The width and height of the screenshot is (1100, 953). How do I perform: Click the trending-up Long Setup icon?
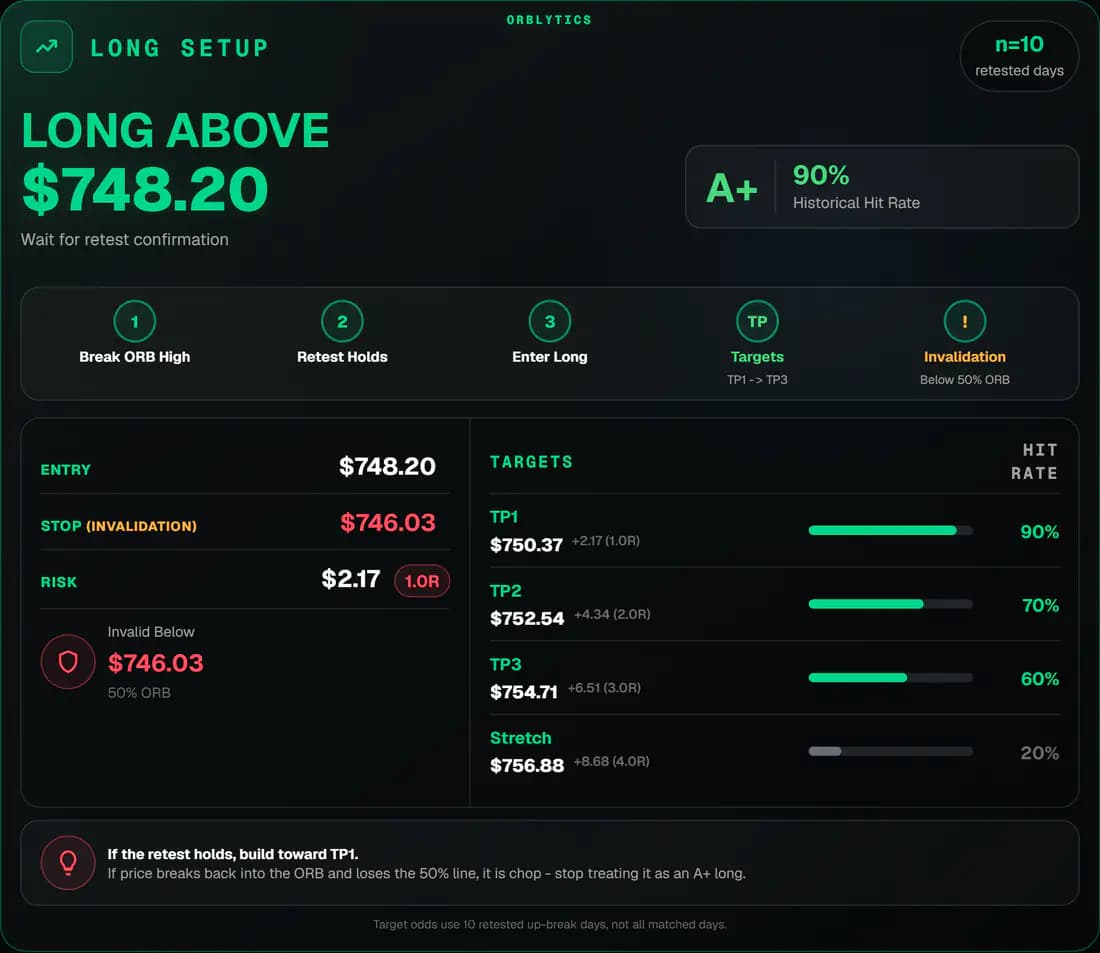[x=46, y=47]
